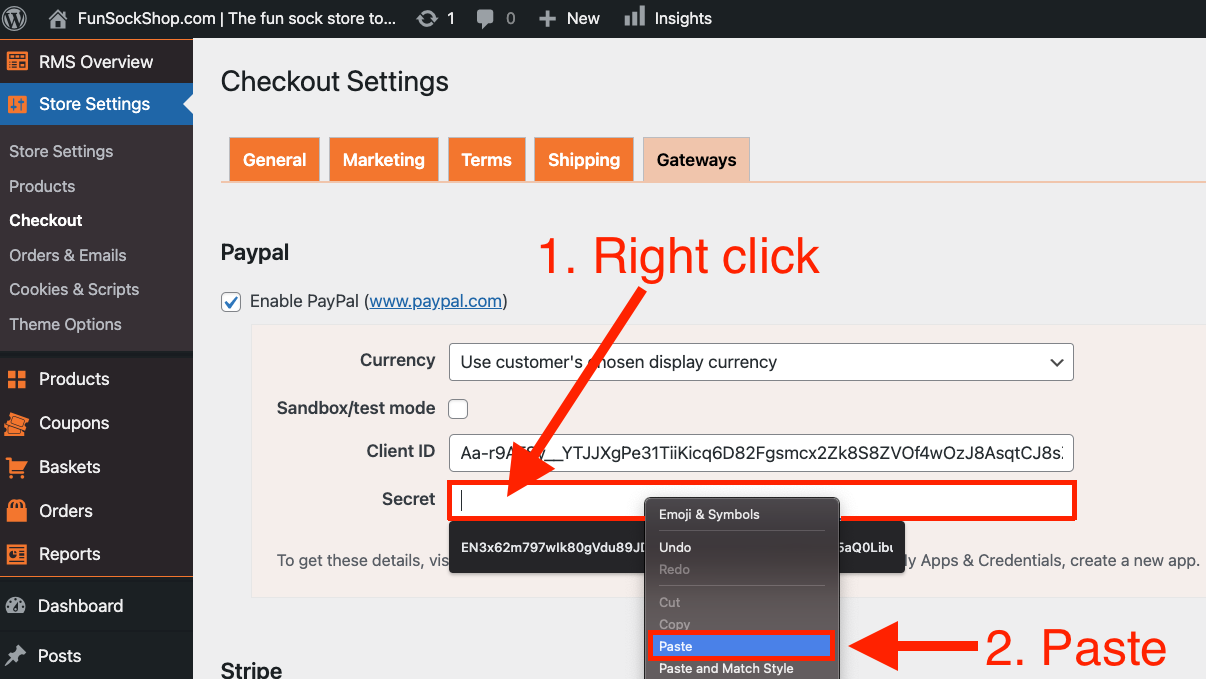Uncheck the Enable PayPal checkbox
The height and width of the screenshot is (679, 1206).
coord(231,302)
